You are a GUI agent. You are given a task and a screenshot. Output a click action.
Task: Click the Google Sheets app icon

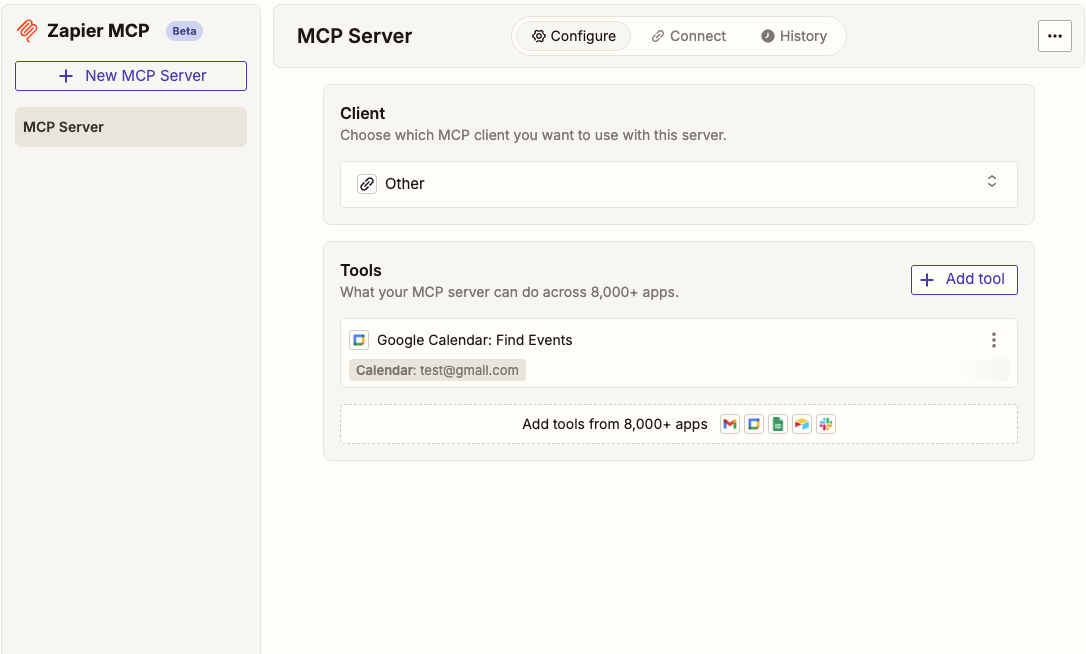click(x=778, y=424)
